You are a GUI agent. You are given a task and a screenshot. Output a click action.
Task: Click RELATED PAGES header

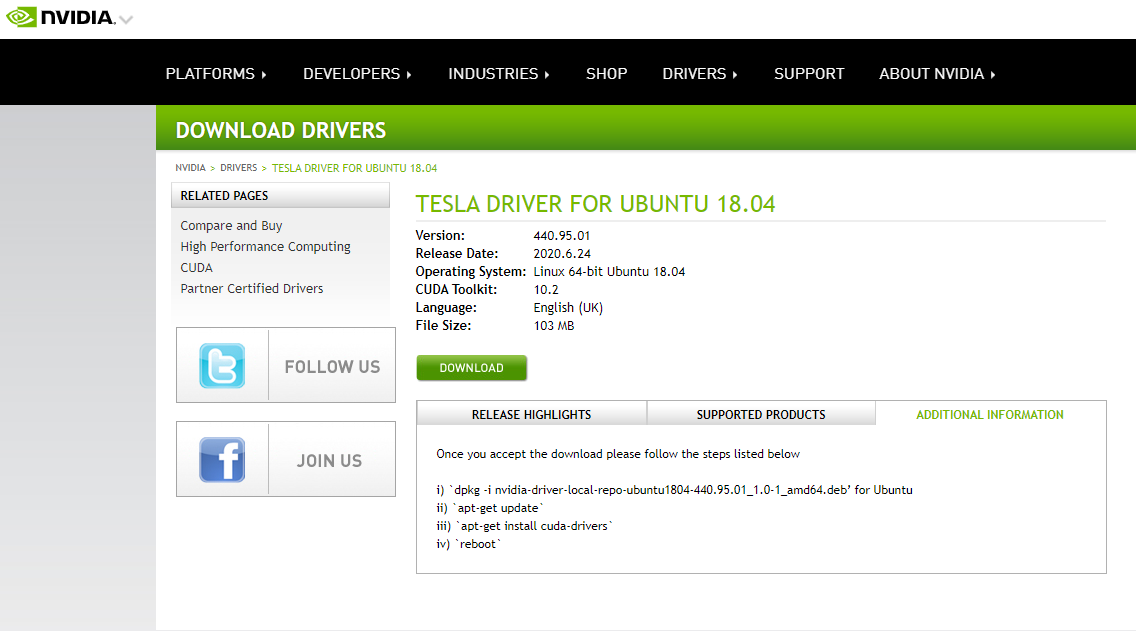click(280, 196)
